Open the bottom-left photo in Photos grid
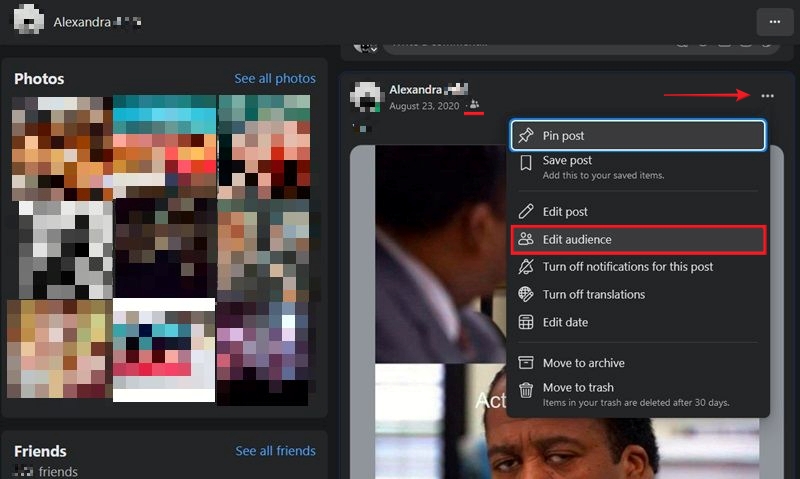 tap(59, 348)
